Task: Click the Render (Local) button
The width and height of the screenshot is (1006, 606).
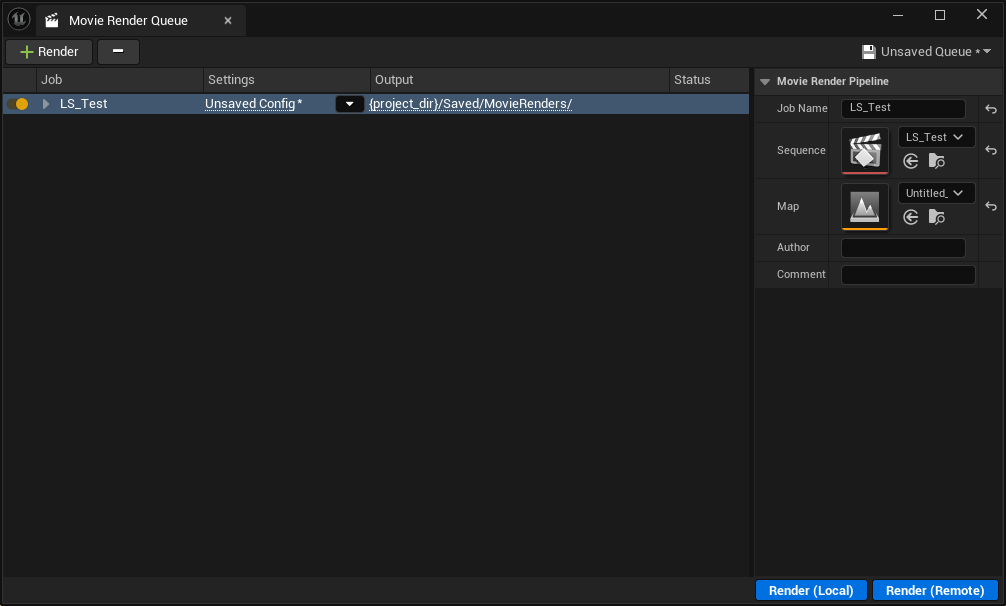Action: 811,590
